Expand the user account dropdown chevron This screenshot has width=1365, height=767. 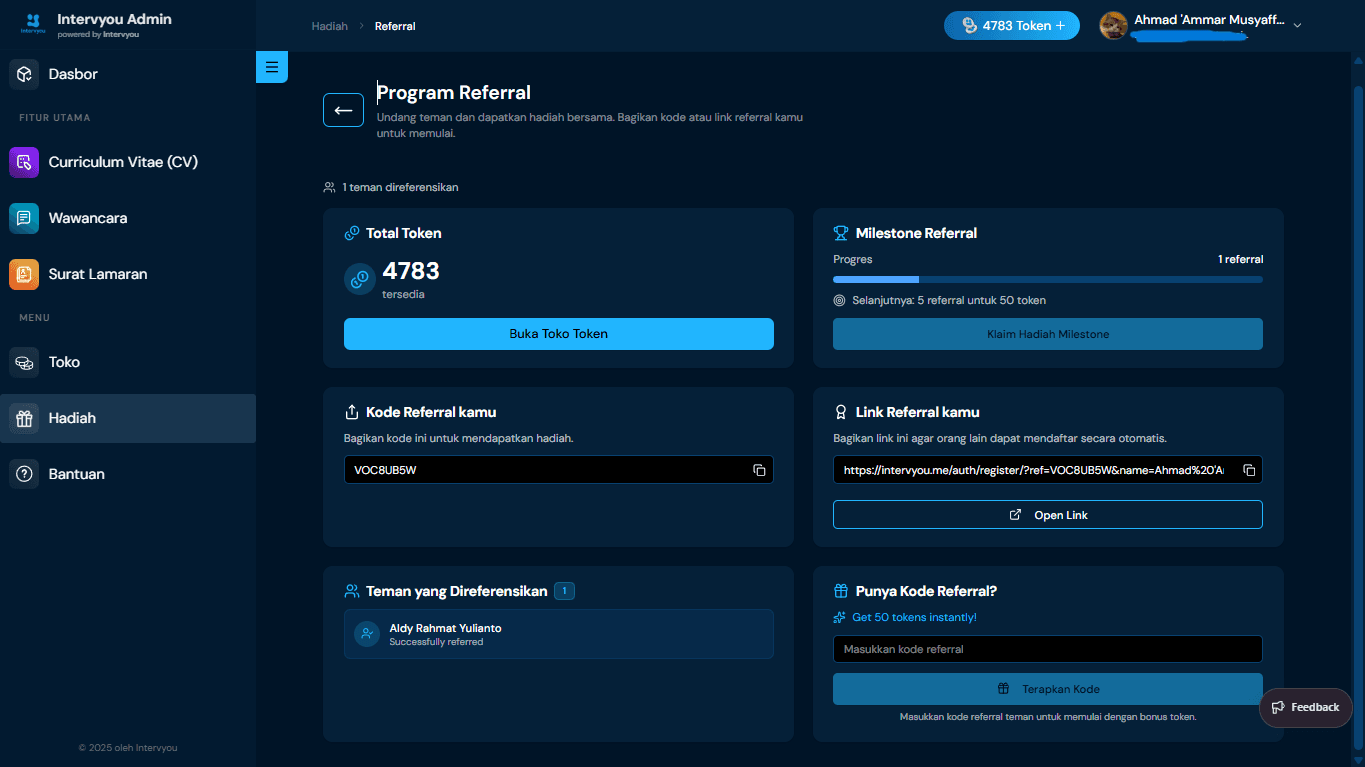click(x=1297, y=26)
